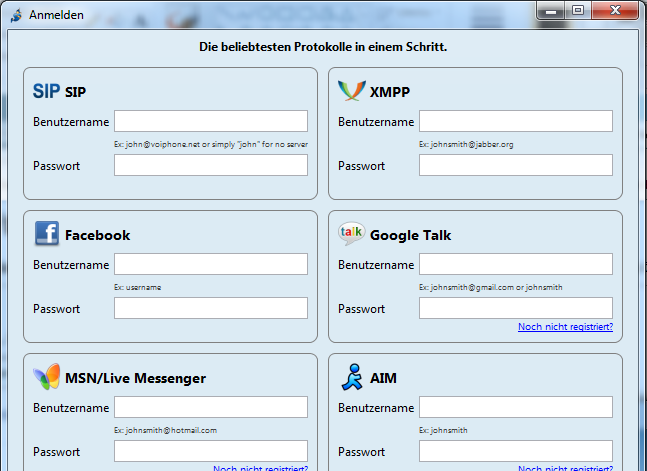Click 'Ex: johnsmith@jabber.org' hint
The image size is (647, 471).
(x=466, y=144)
